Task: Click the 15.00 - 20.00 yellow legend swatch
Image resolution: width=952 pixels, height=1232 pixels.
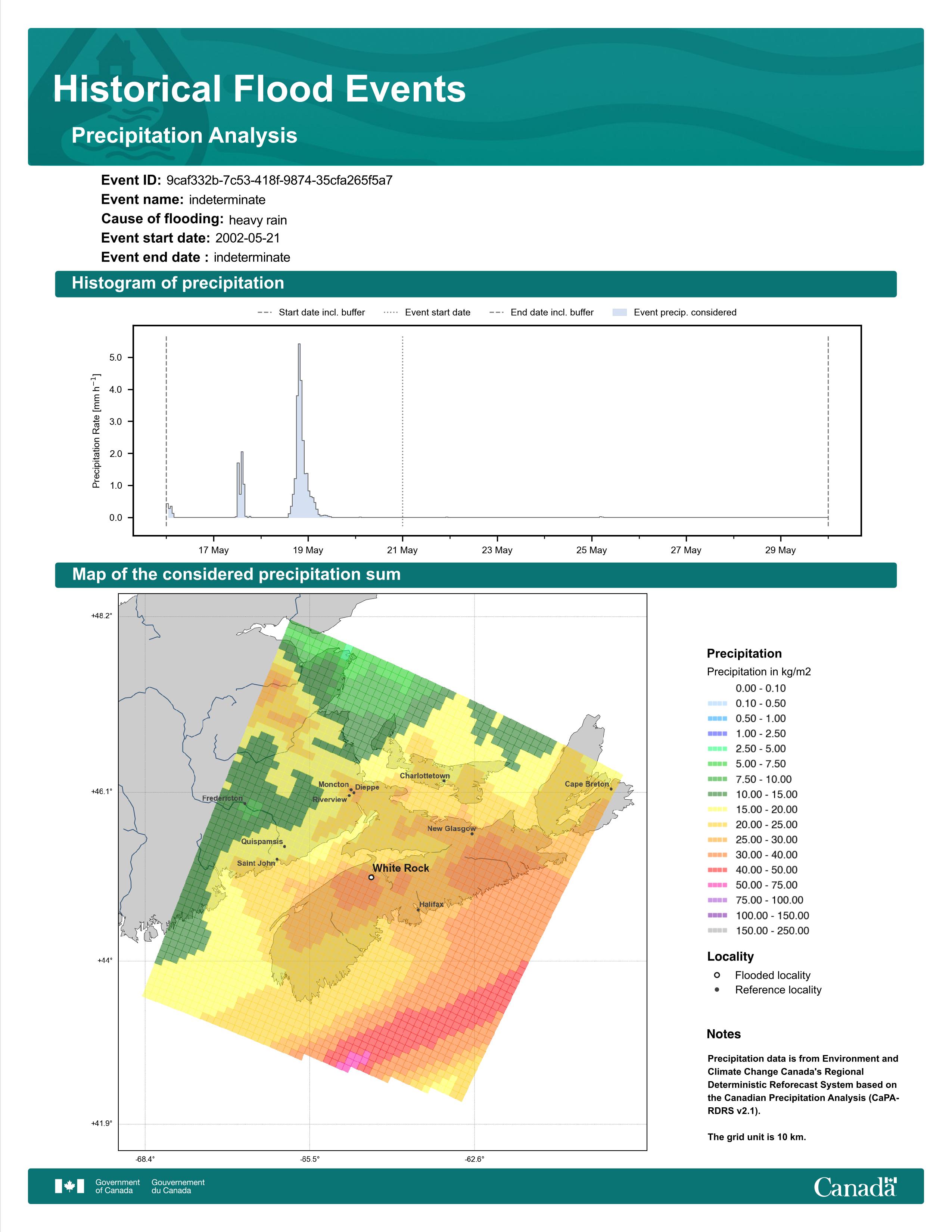Action: pyautogui.click(x=718, y=809)
